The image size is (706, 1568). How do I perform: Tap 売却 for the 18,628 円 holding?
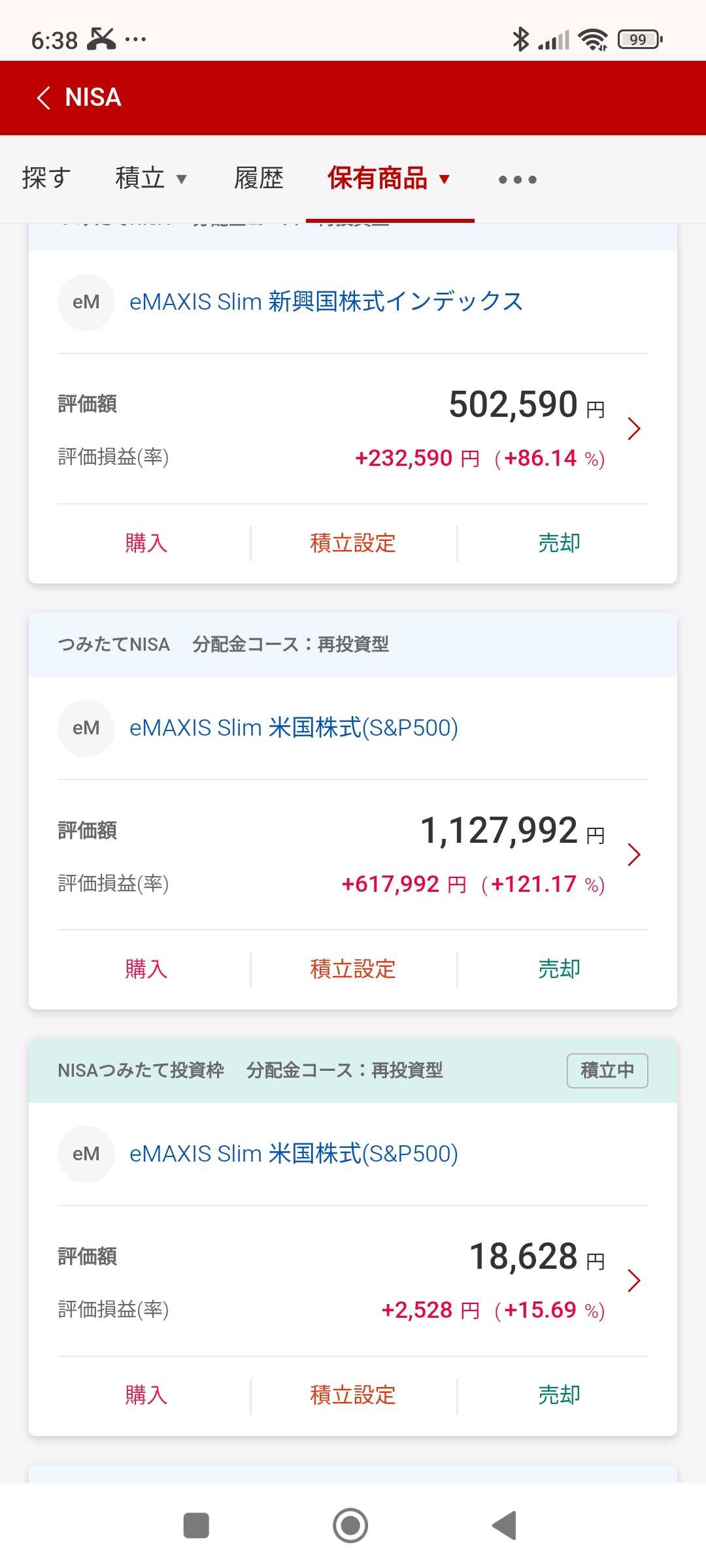[559, 1395]
